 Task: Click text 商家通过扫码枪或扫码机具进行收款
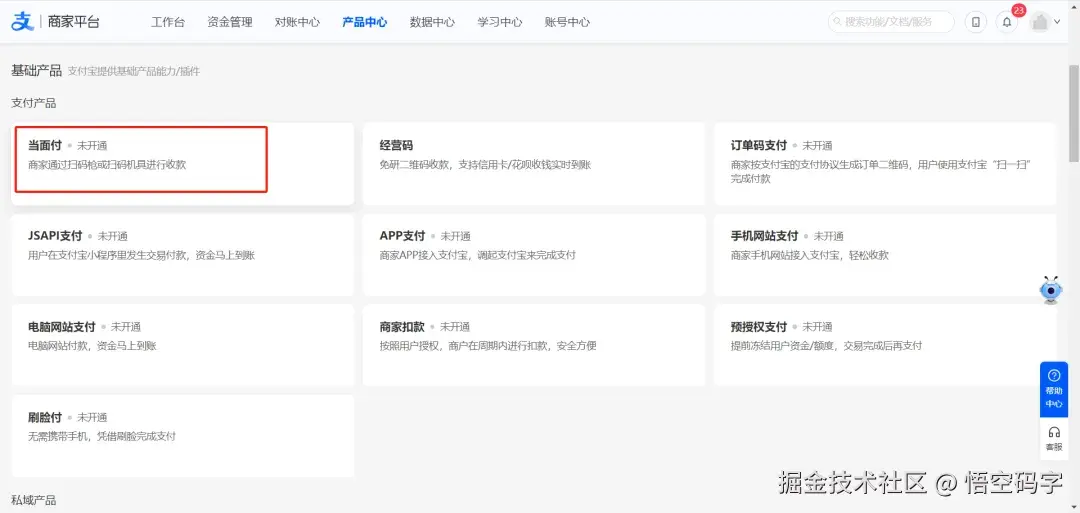pos(107,165)
